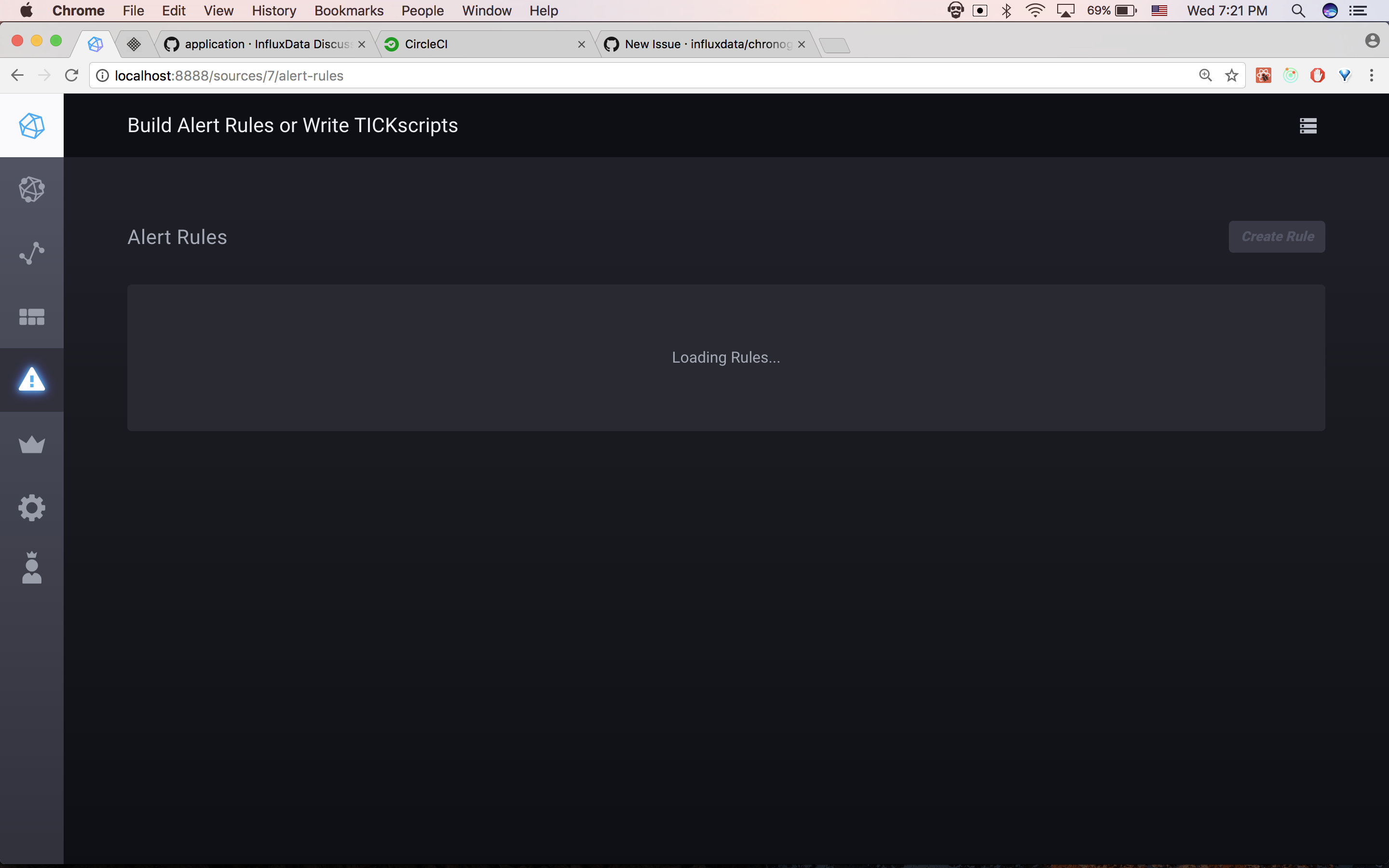Bookmark this page with the star
The width and height of the screenshot is (1389, 868).
point(1232,75)
